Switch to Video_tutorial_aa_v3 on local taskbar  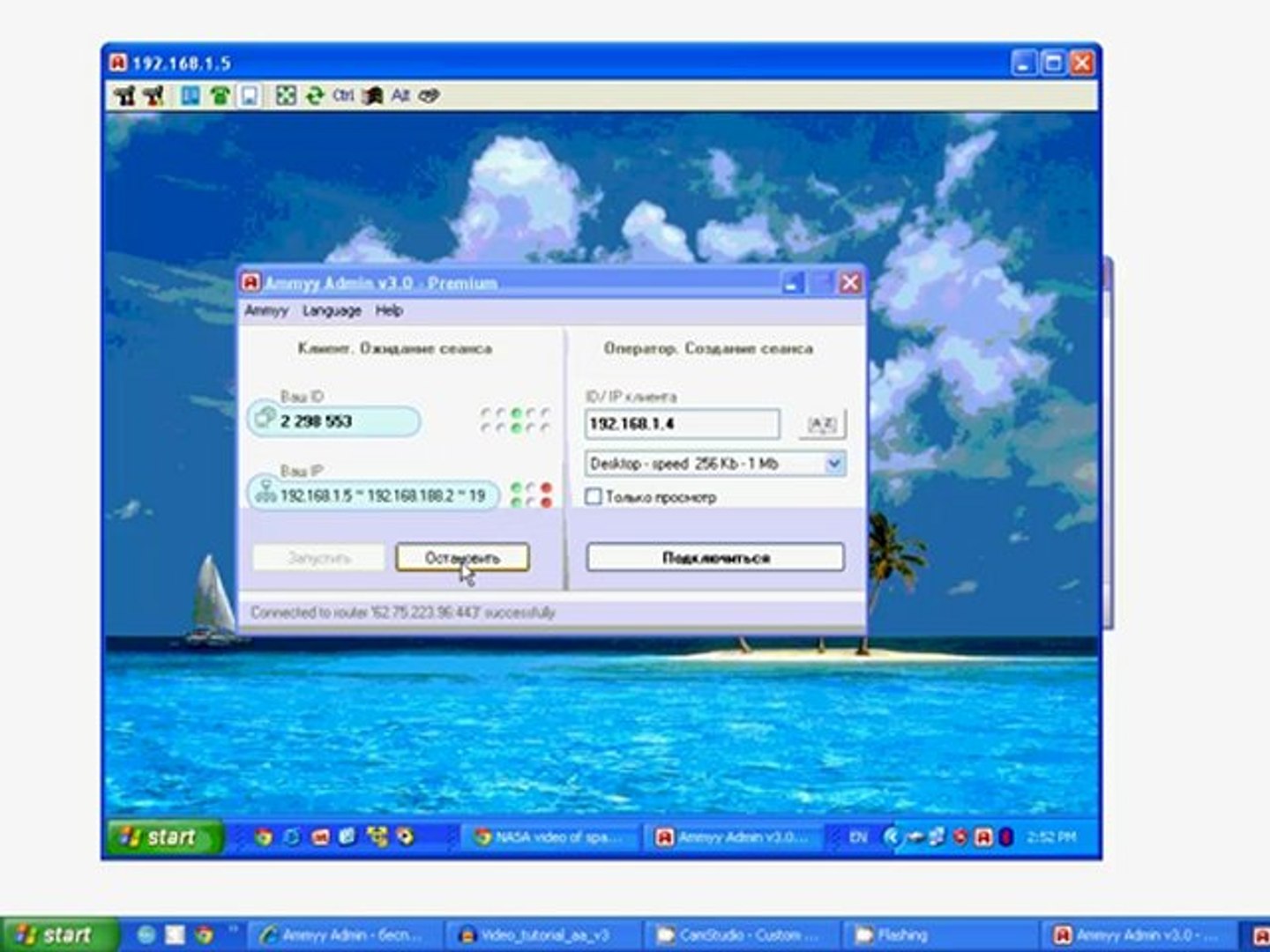click(538, 935)
